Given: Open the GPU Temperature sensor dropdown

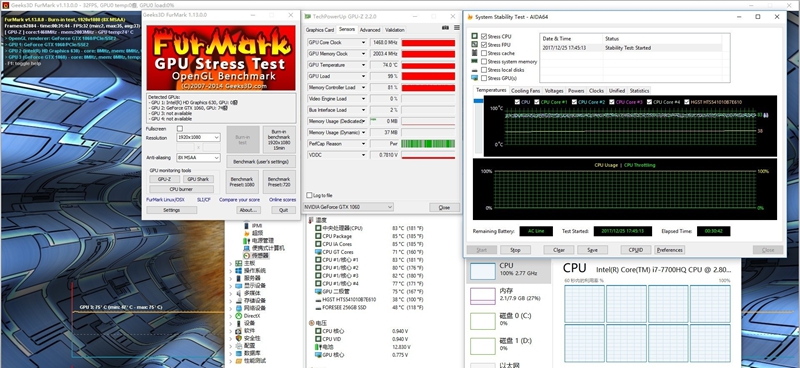Looking at the screenshot, I should click(363, 65).
